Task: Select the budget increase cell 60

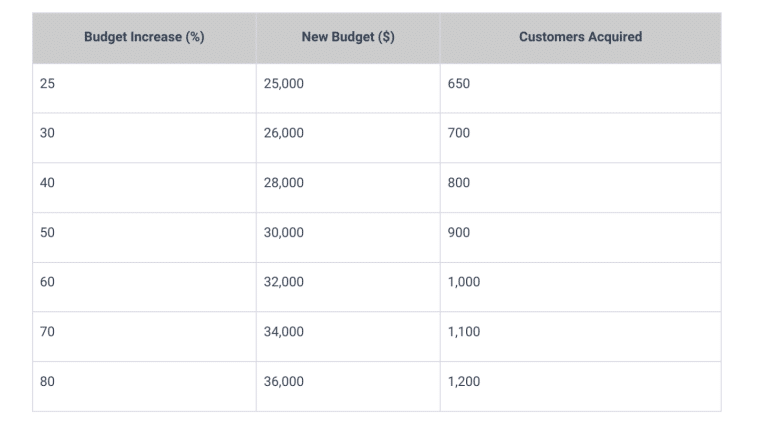Action: pyautogui.click(x=144, y=287)
